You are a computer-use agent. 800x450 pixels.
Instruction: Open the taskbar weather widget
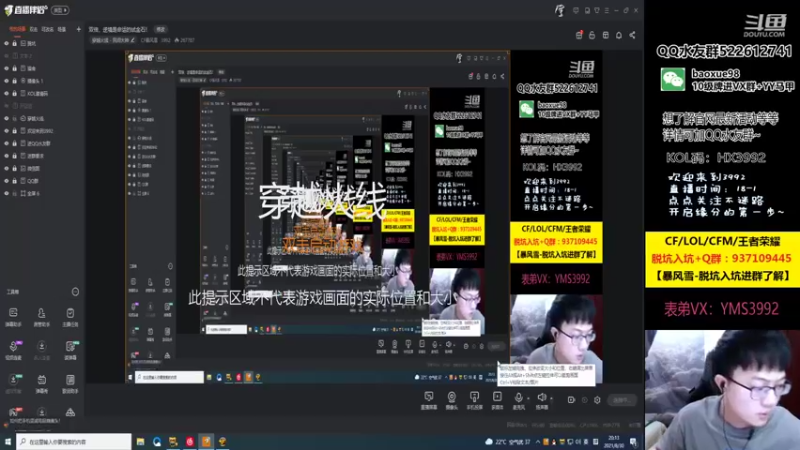pos(508,442)
